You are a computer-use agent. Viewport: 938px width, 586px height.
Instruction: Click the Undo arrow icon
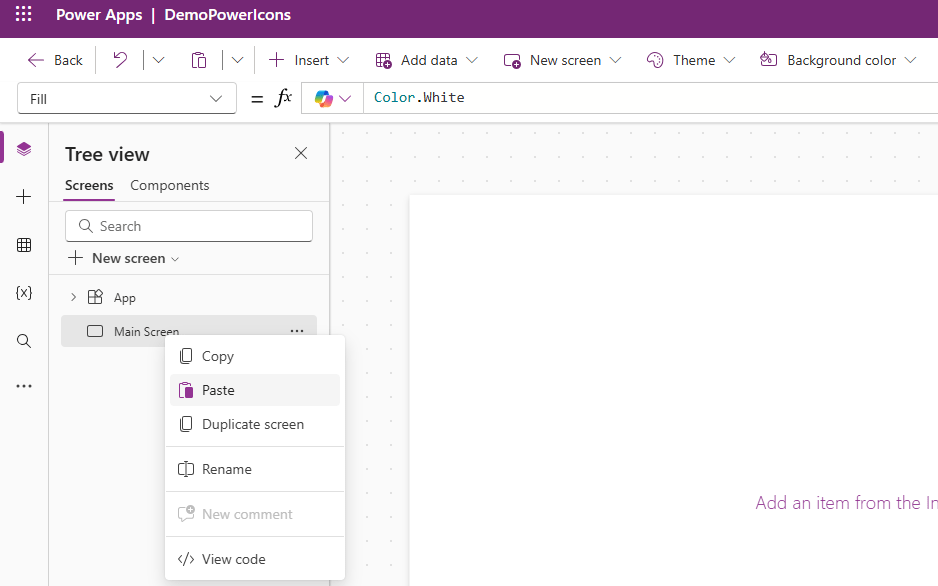[120, 60]
